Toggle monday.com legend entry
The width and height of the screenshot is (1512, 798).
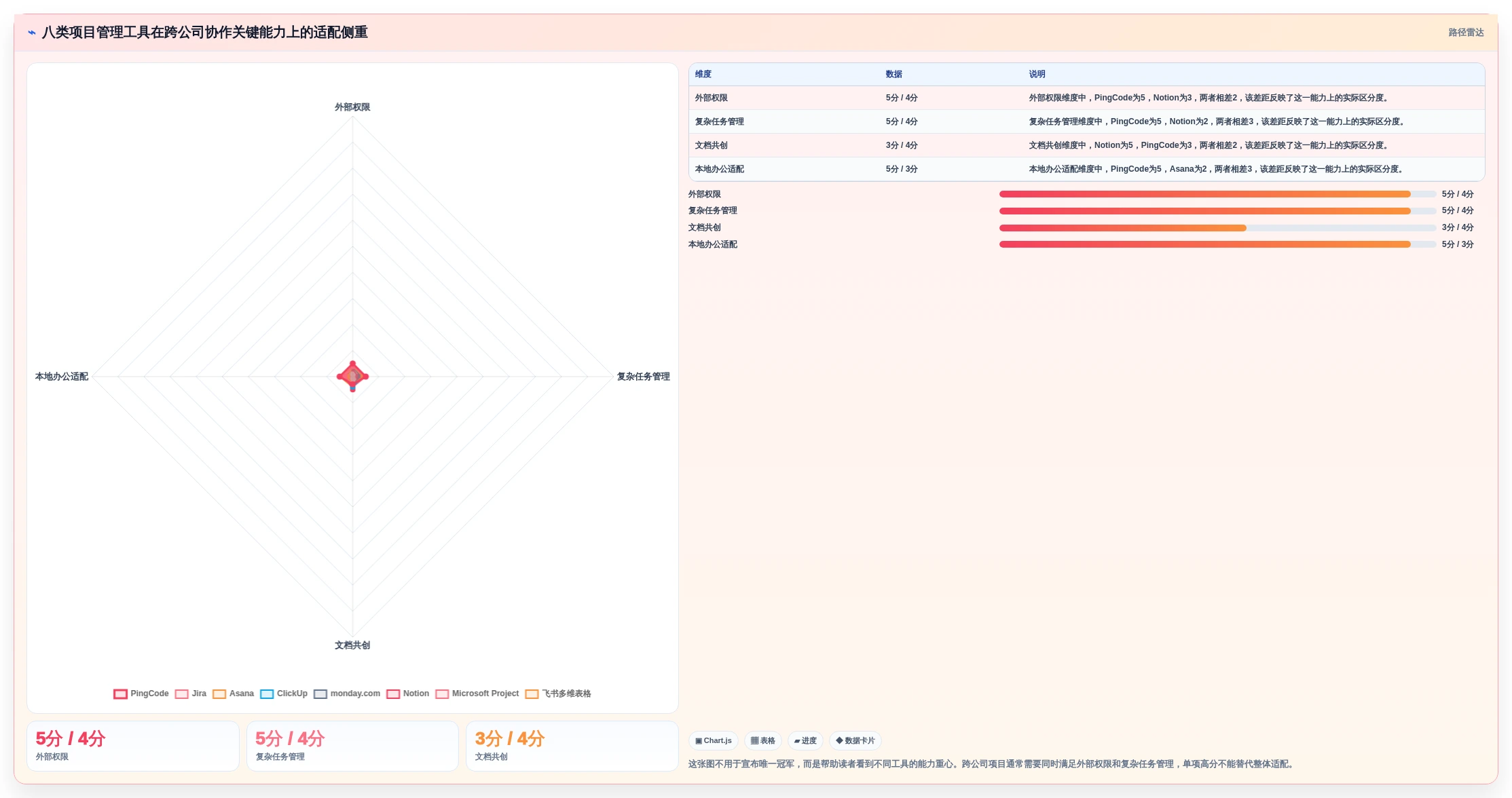347,693
